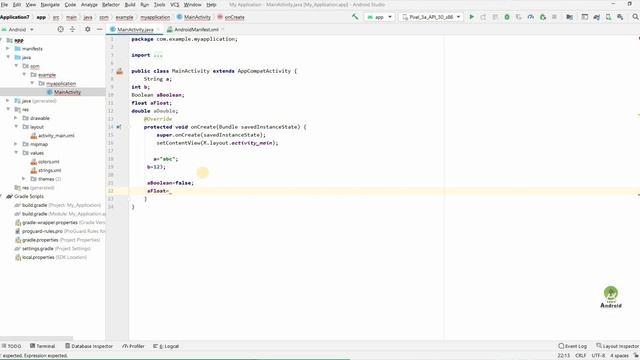Click the CRLF line separator status entry
Viewport: 640px width, 360px height.
[x=580, y=356]
